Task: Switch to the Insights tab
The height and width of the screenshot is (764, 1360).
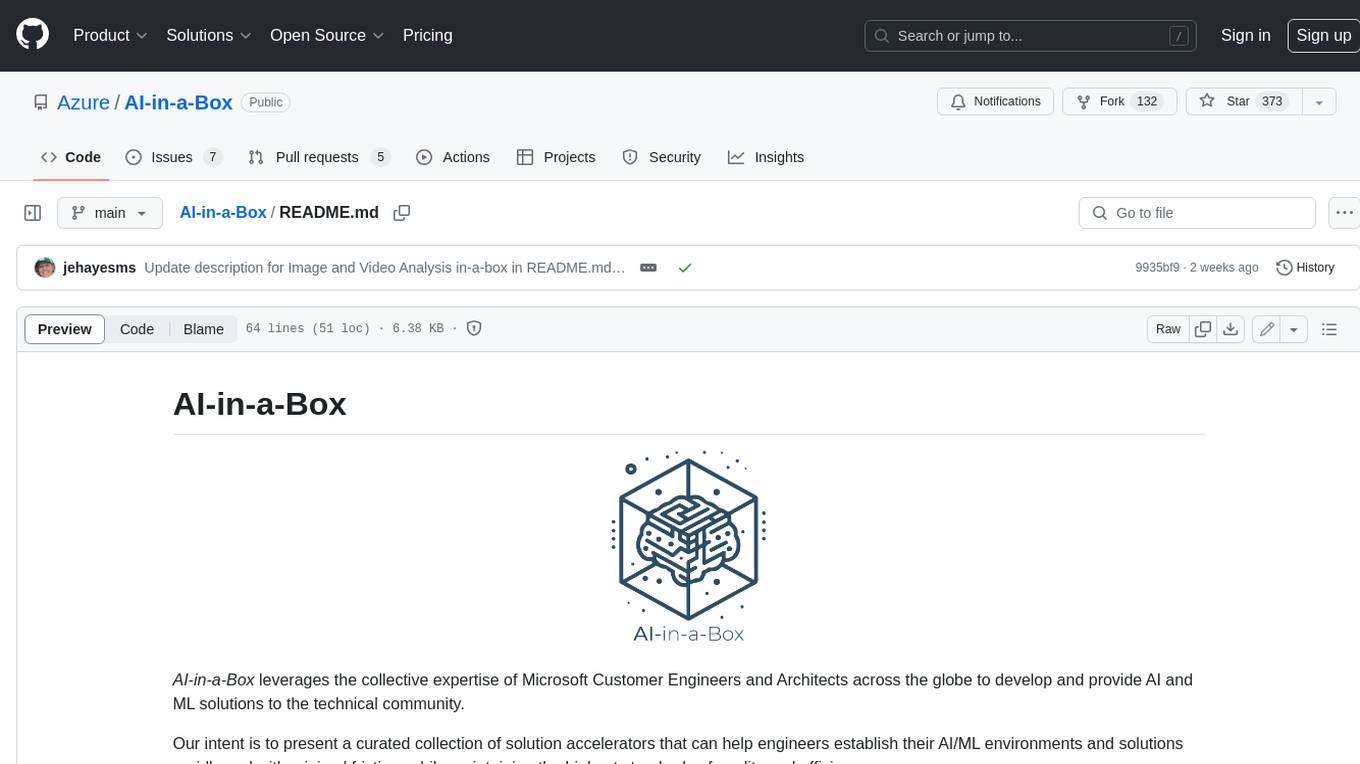Action: (766, 157)
